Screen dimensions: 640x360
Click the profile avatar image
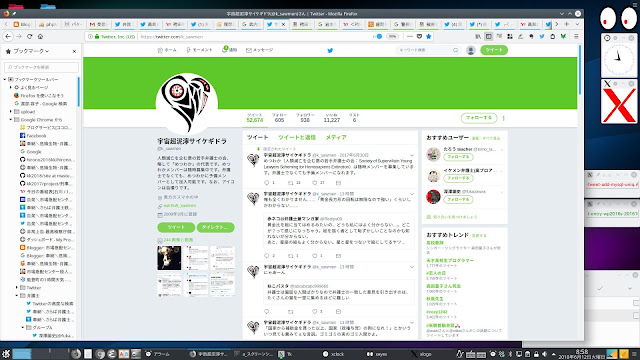point(187,104)
